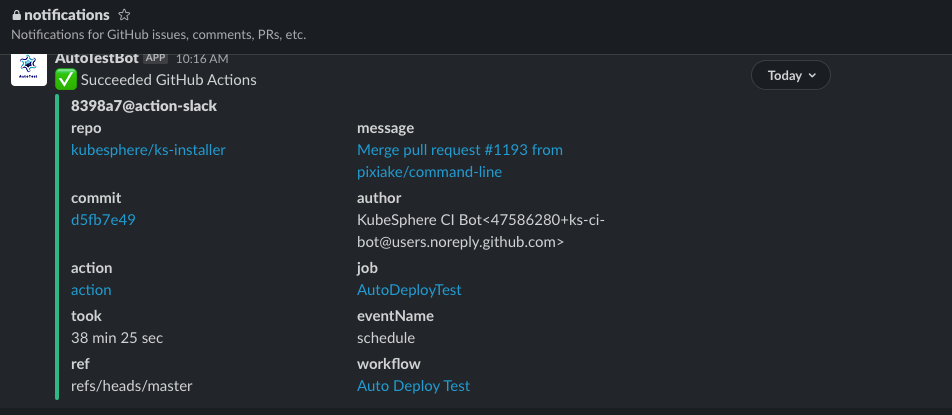Click the green attachment color bar
The height and width of the screenshot is (415, 952).
pyautogui.click(x=57, y=246)
